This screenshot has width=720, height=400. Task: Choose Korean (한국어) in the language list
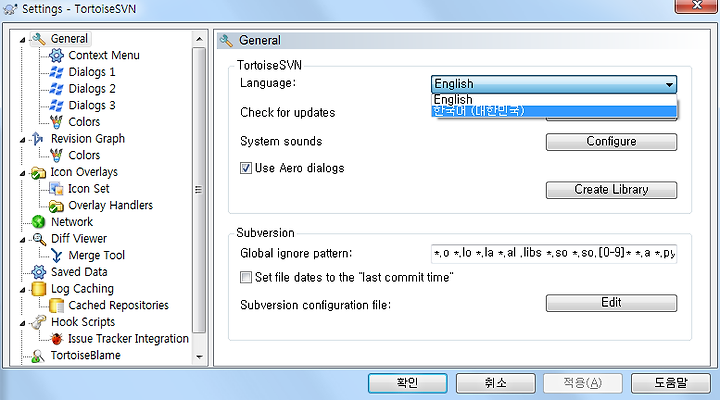point(554,111)
